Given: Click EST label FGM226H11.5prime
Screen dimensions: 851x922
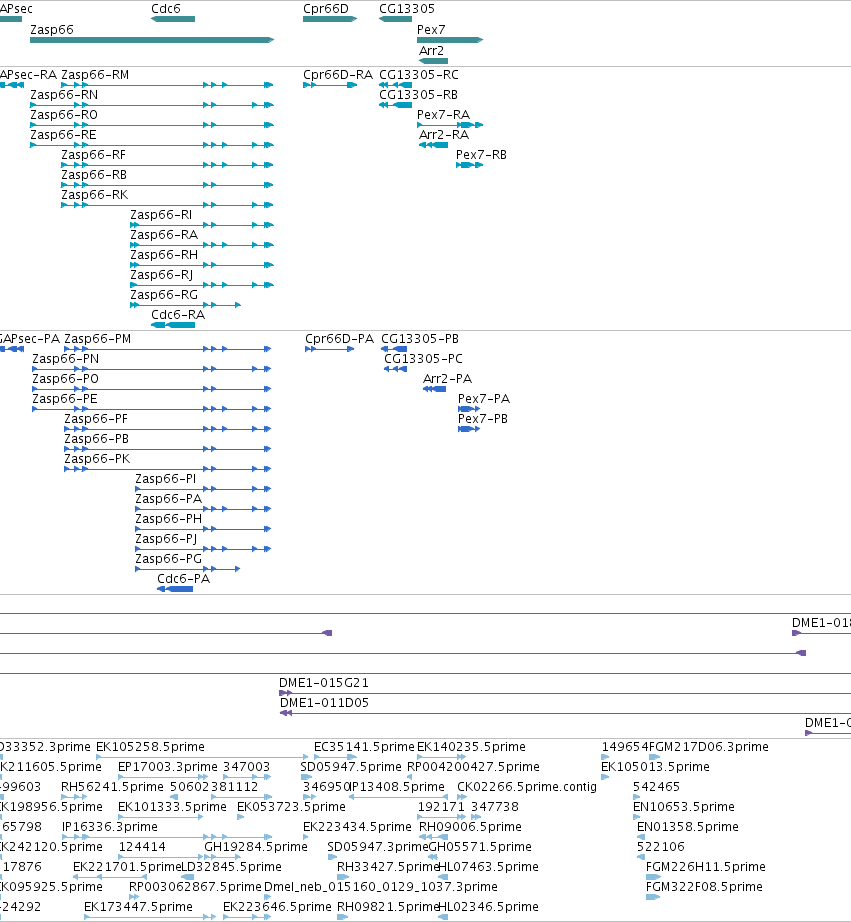Looking at the screenshot, I should 706,867.
